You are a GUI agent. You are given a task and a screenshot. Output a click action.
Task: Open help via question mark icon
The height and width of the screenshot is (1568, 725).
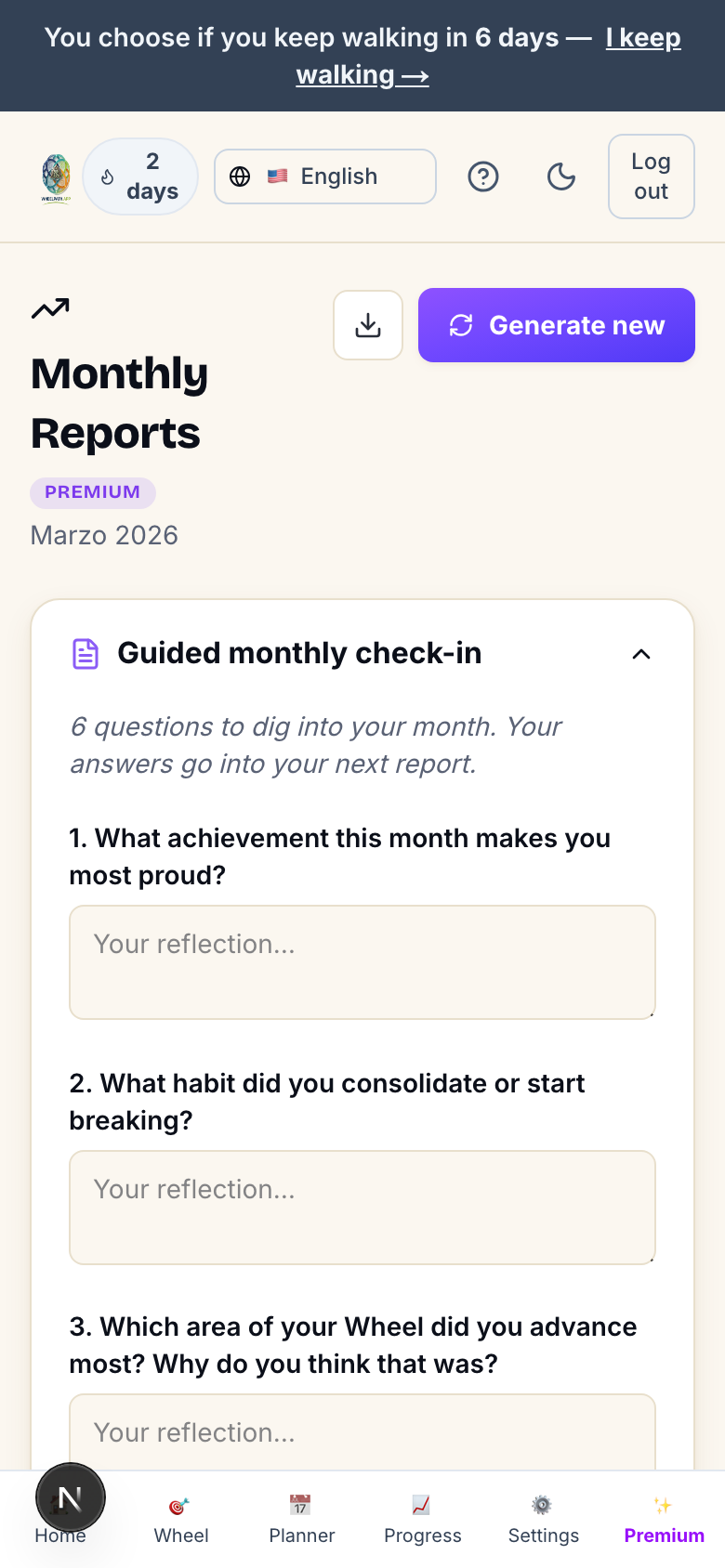tap(483, 176)
